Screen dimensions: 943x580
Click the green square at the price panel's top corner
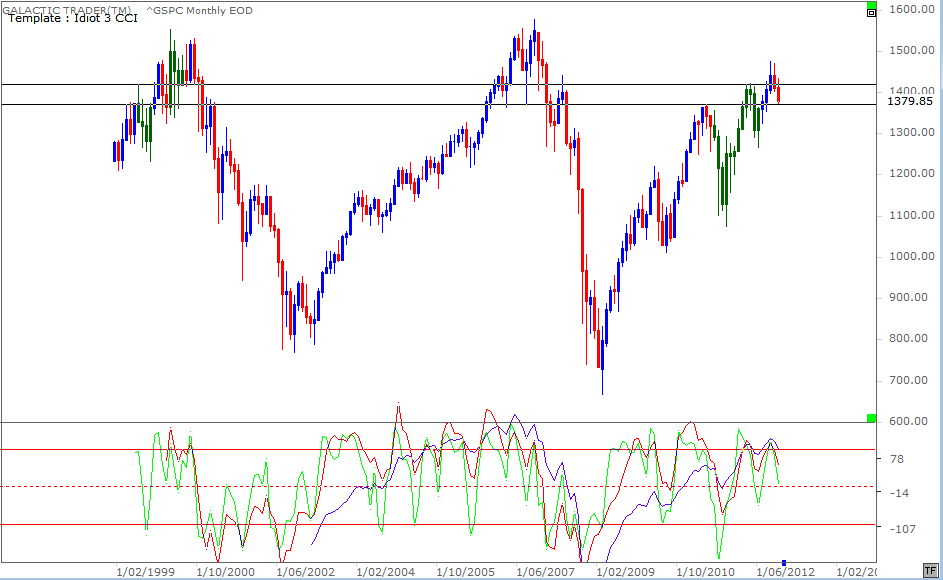coord(871,5)
